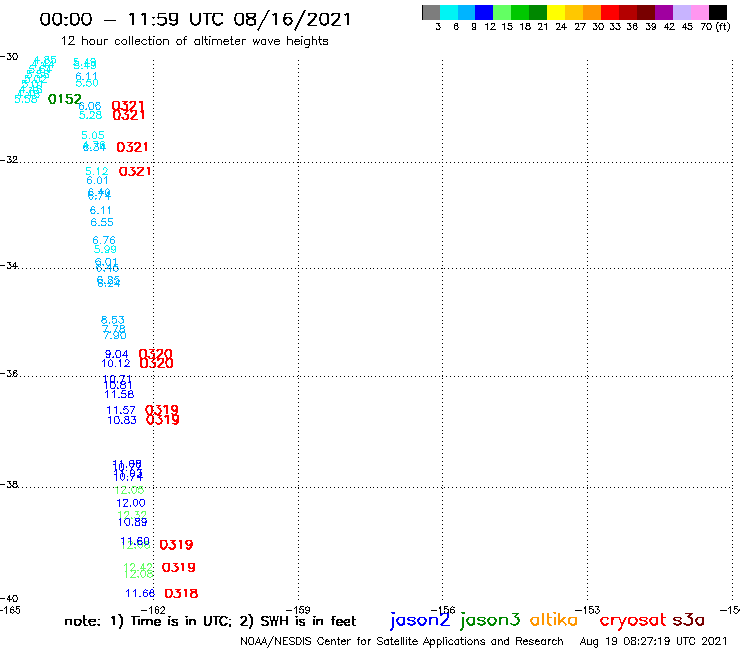Click the note about UTC time and SWH feet
Viewport: 740px width, 650px height.
point(210,621)
